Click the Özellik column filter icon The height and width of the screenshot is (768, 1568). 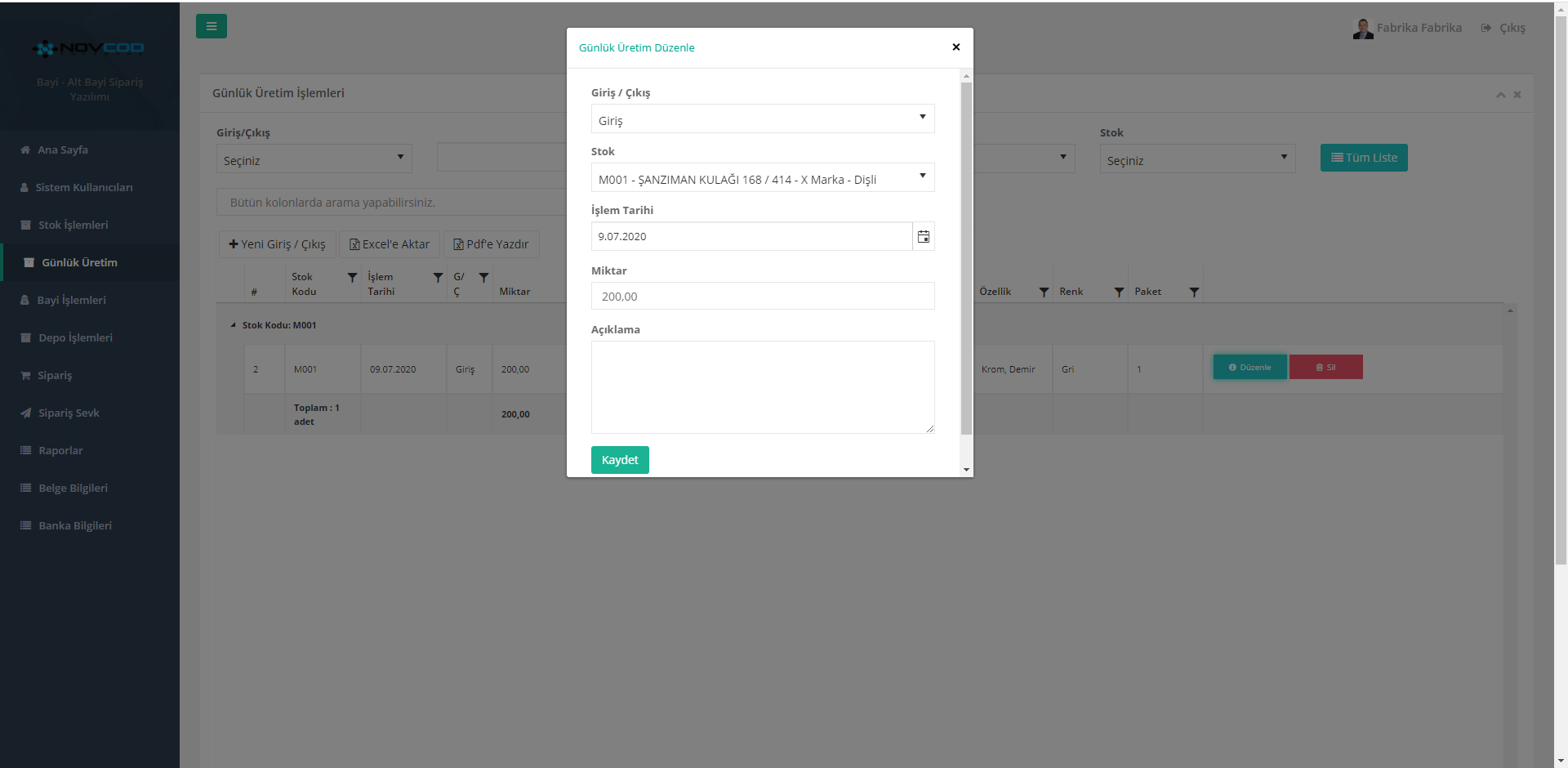click(x=1044, y=292)
